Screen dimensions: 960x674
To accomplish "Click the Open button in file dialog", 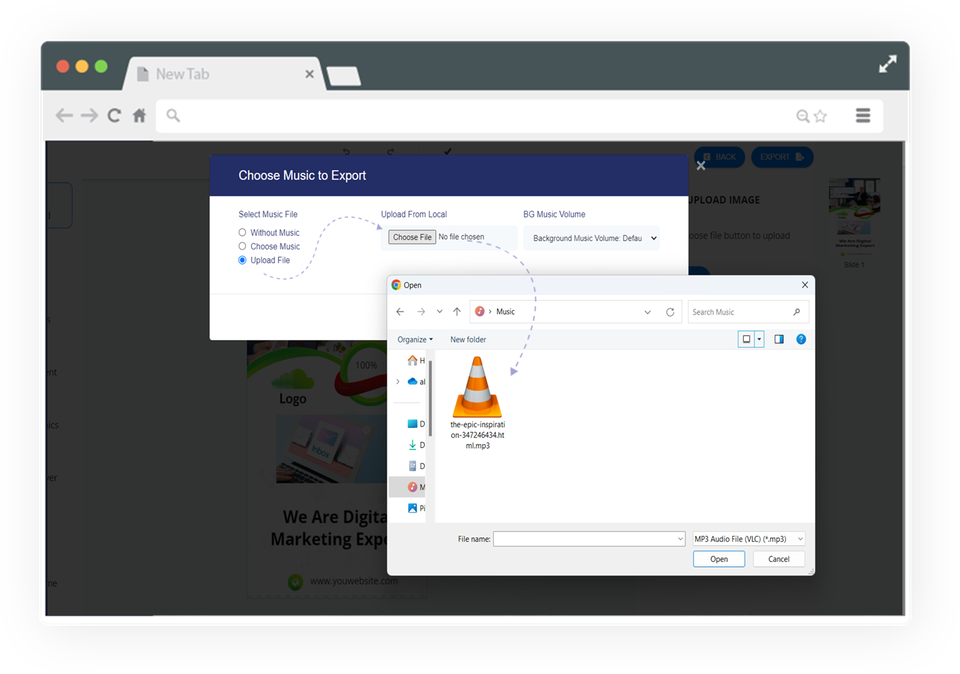I will [x=719, y=559].
